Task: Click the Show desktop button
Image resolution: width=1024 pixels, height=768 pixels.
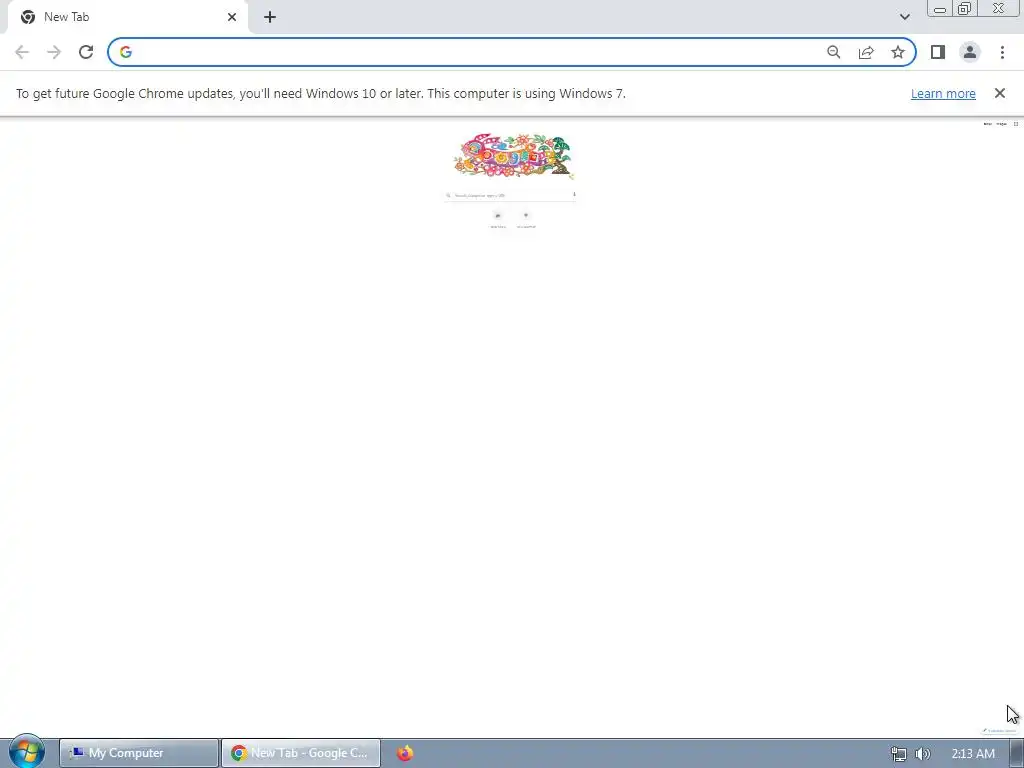Action: coord(1017,754)
